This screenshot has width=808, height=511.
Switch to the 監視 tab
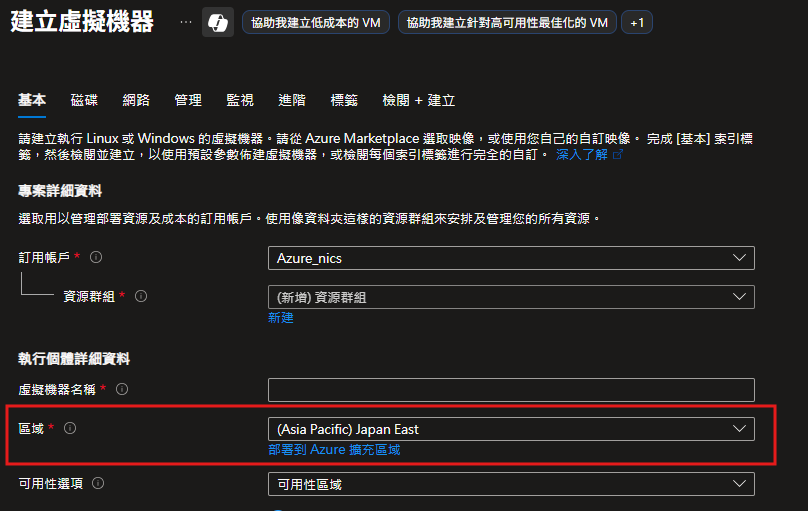coord(240,100)
